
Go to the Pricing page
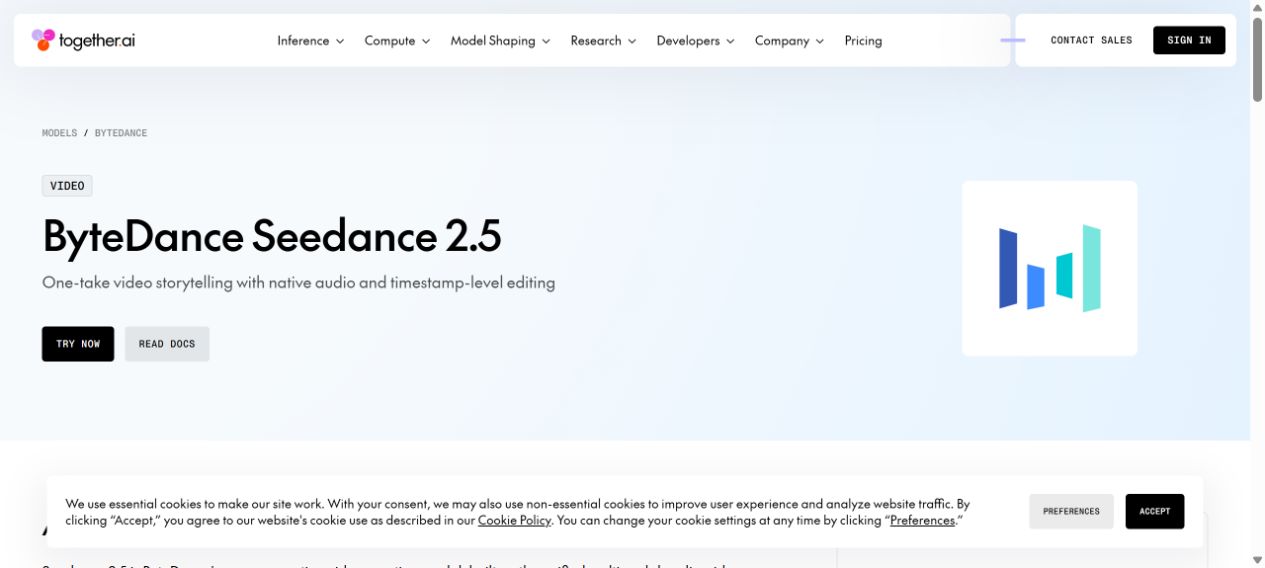click(x=863, y=41)
